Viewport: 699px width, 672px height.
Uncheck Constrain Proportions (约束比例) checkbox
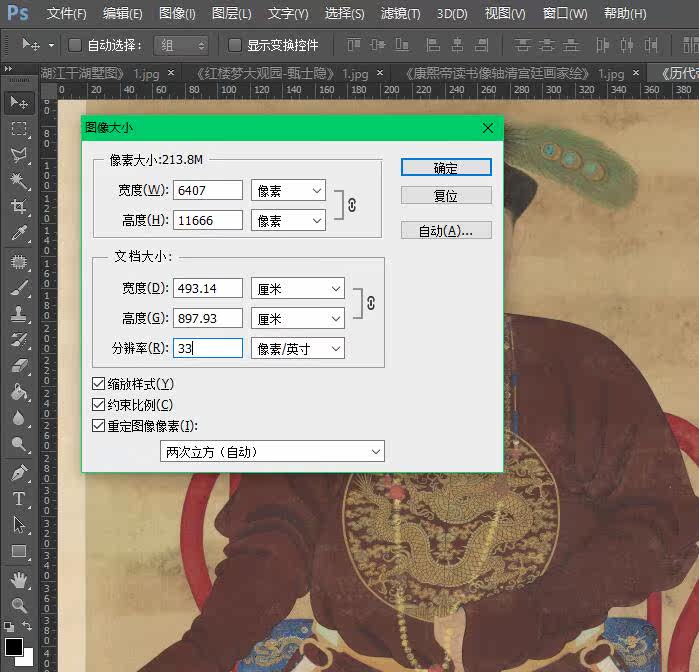click(x=98, y=404)
